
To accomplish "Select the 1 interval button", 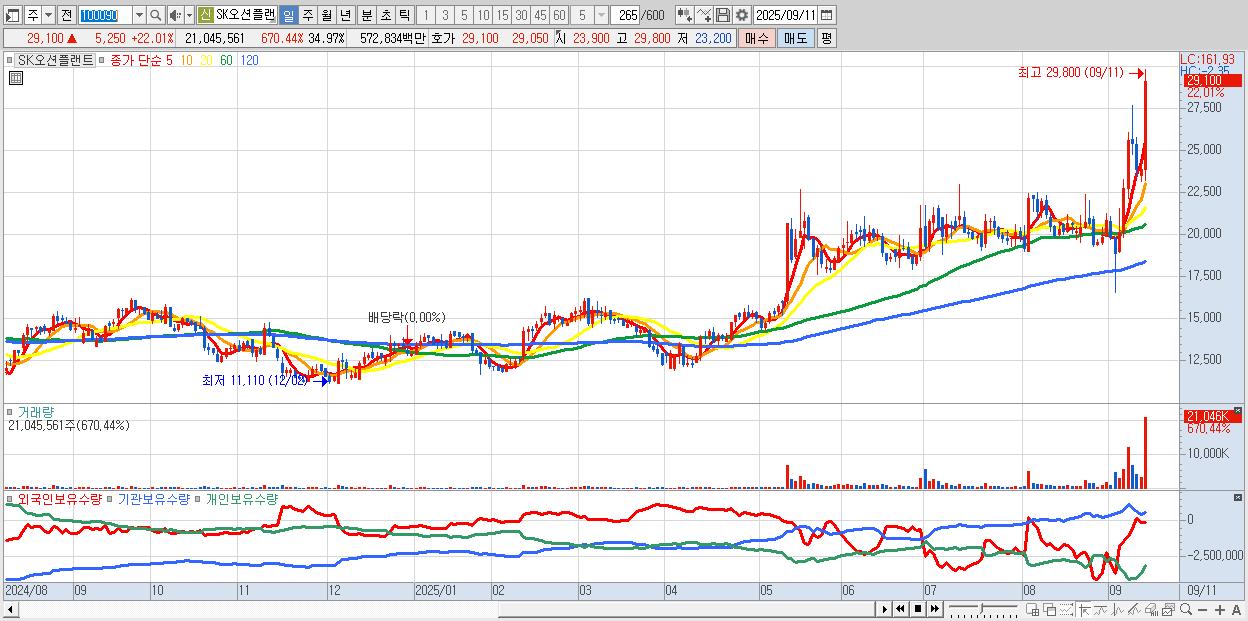I will pyautogui.click(x=425, y=15).
